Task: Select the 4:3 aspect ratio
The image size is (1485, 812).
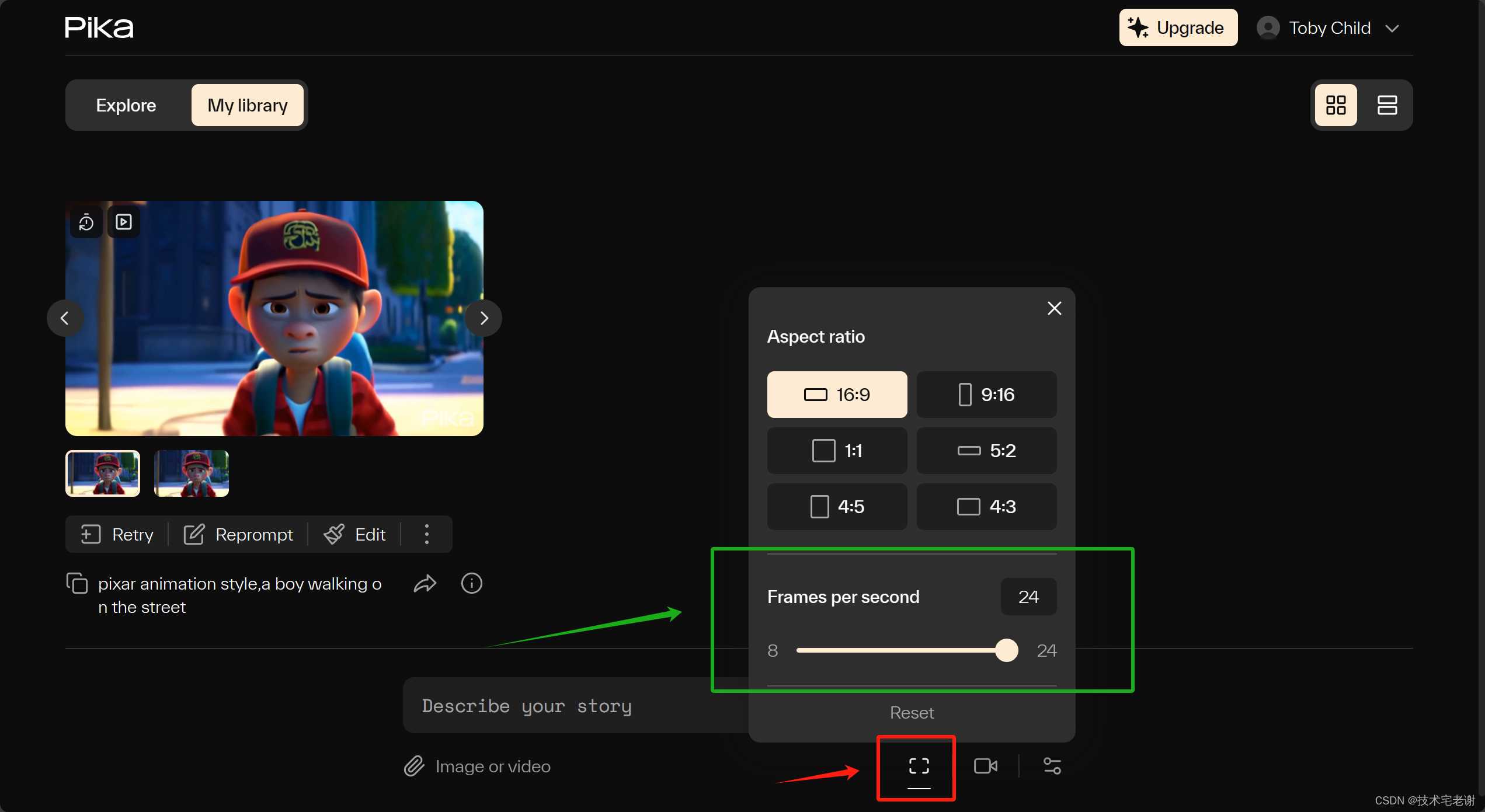Action: [x=986, y=507]
